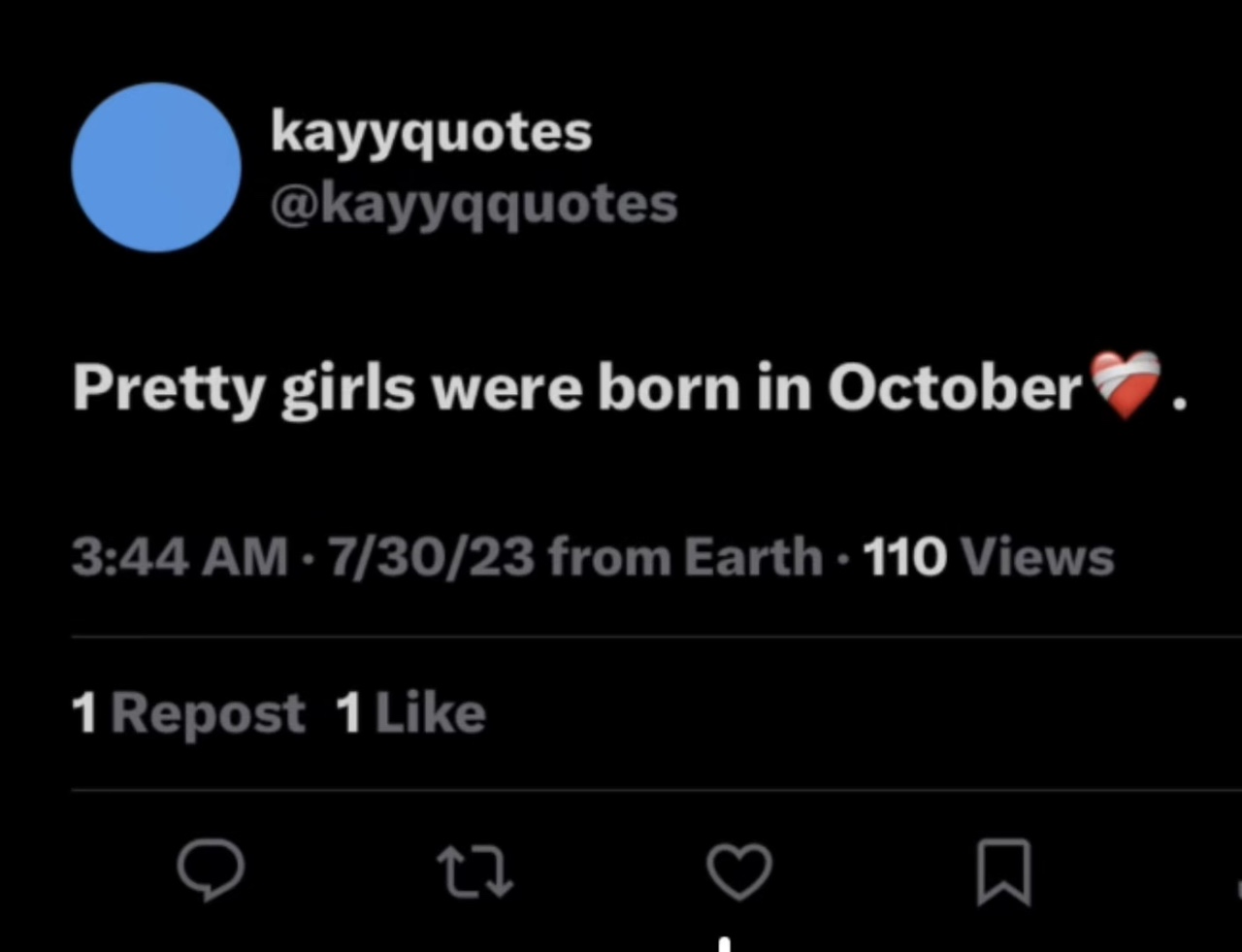Click the mended heart emoji in the post
Viewport: 1242px width, 952px height.
[x=1126, y=385]
